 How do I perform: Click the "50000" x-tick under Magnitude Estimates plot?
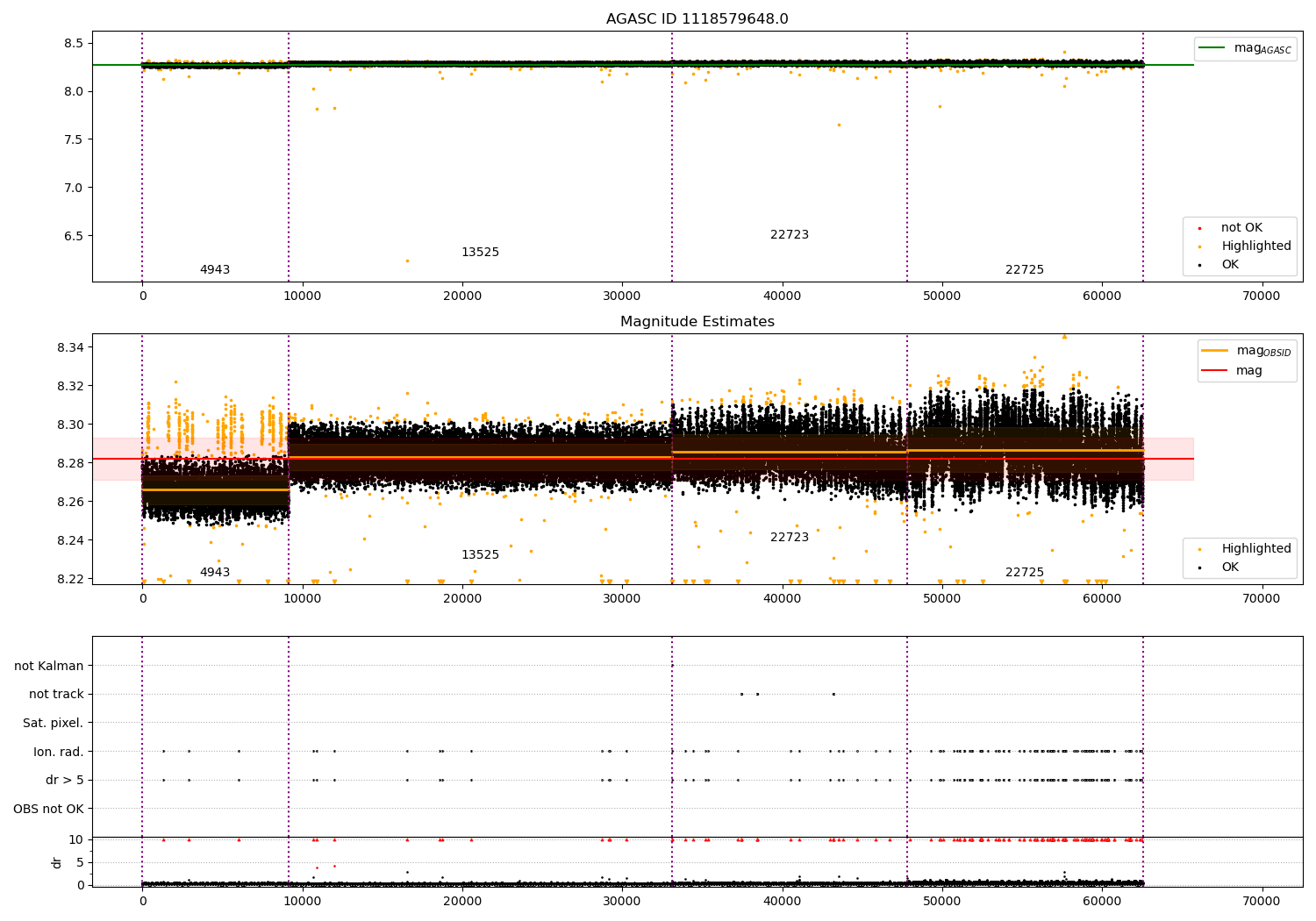(941, 600)
